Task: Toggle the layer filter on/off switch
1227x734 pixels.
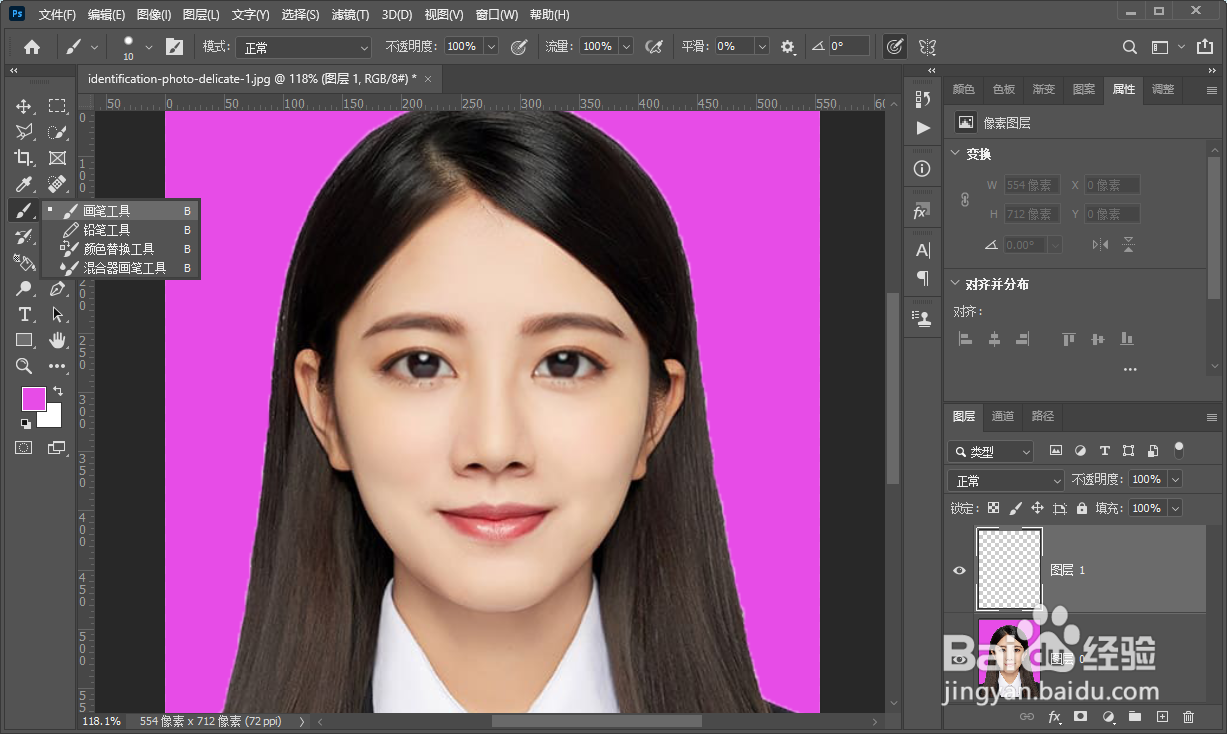Action: (1179, 450)
